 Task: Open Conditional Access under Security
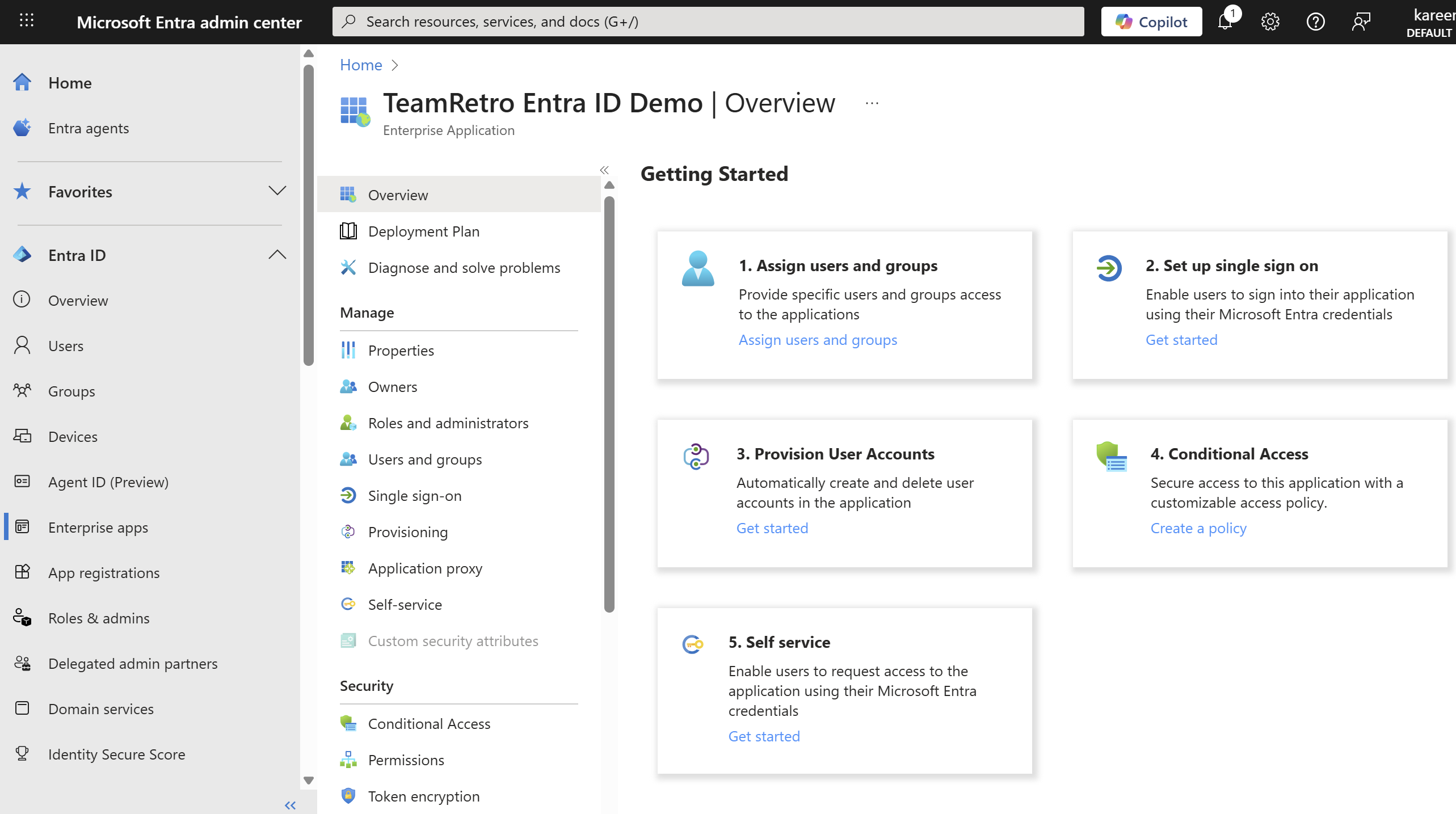point(429,723)
